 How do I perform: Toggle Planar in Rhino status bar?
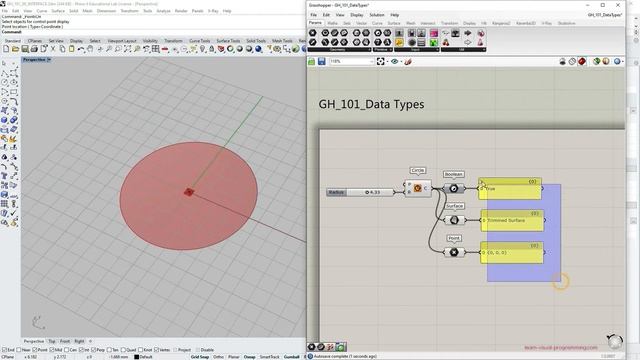233,357
